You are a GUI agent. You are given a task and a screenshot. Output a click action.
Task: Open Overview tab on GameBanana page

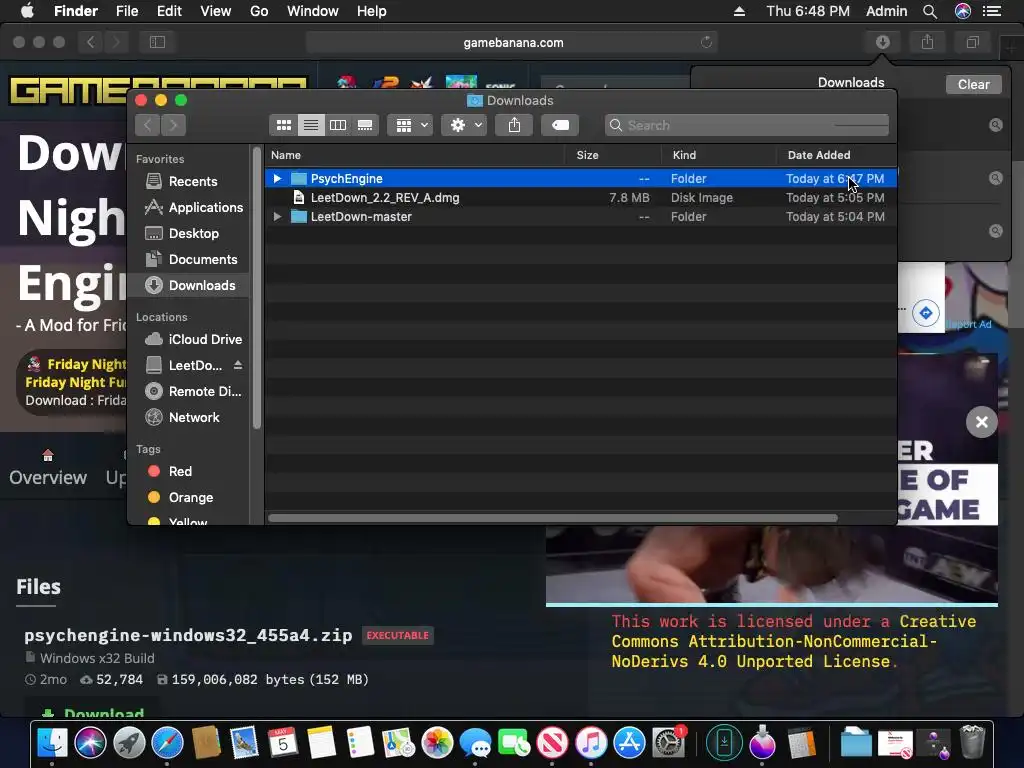(48, 468)
